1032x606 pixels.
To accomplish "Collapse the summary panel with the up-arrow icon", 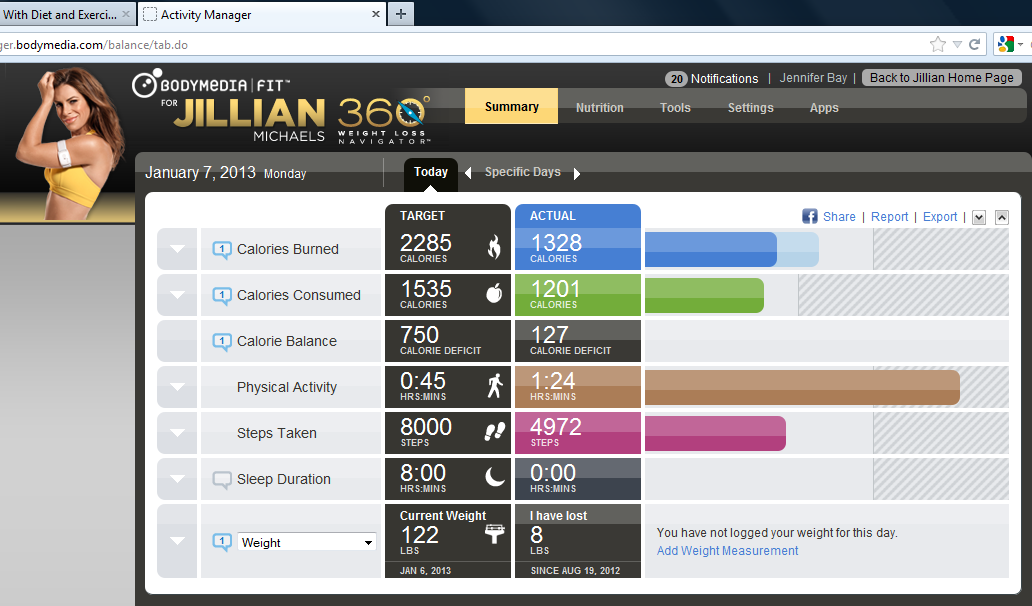I will click(1002, 218).
